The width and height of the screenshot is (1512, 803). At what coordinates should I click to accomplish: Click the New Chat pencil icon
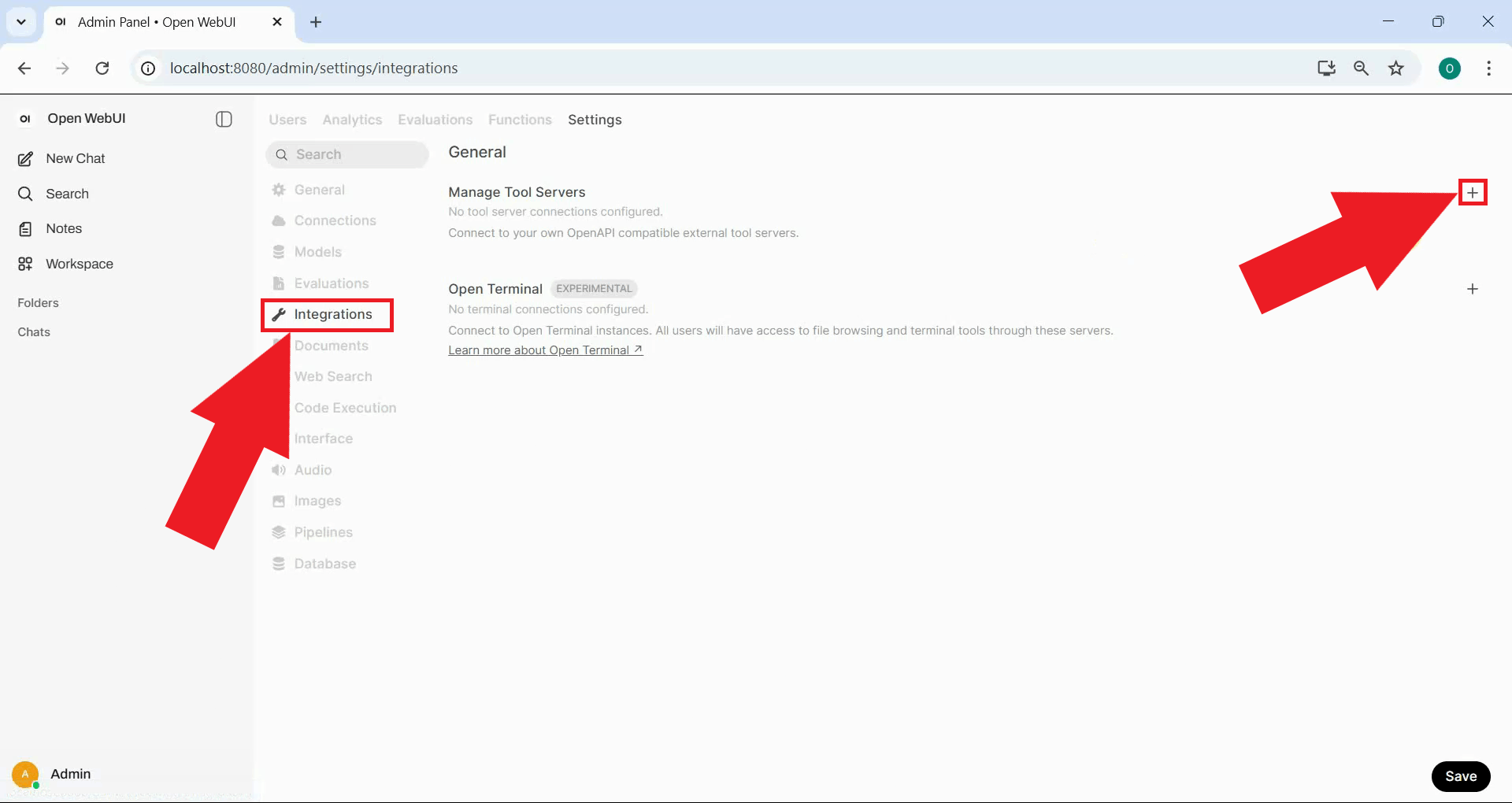point(25,159)
